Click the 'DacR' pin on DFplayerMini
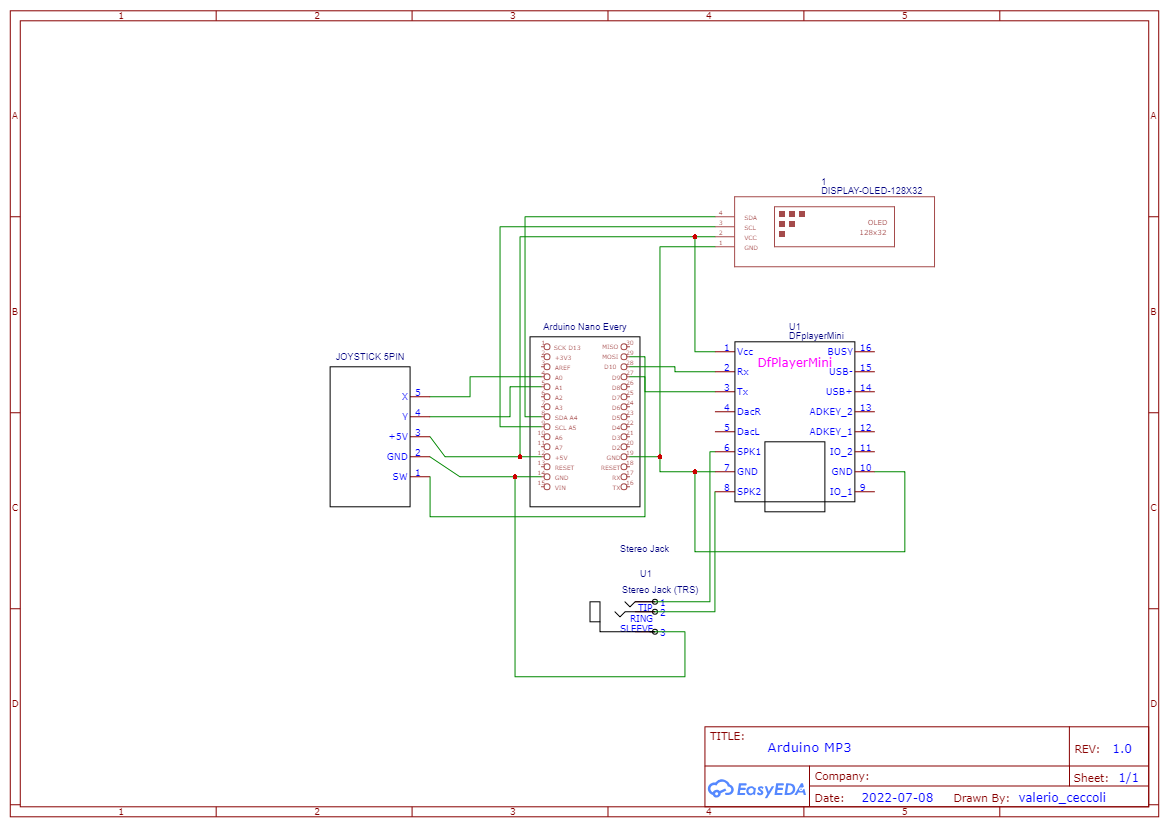Screen dimensions: 1169x827 coord(749,412)
